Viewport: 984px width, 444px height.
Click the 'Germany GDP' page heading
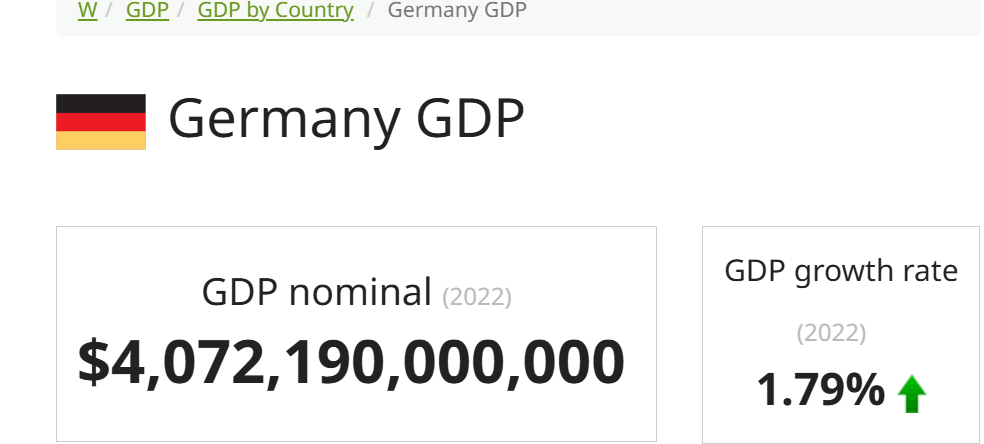click(x=346, y=119)
